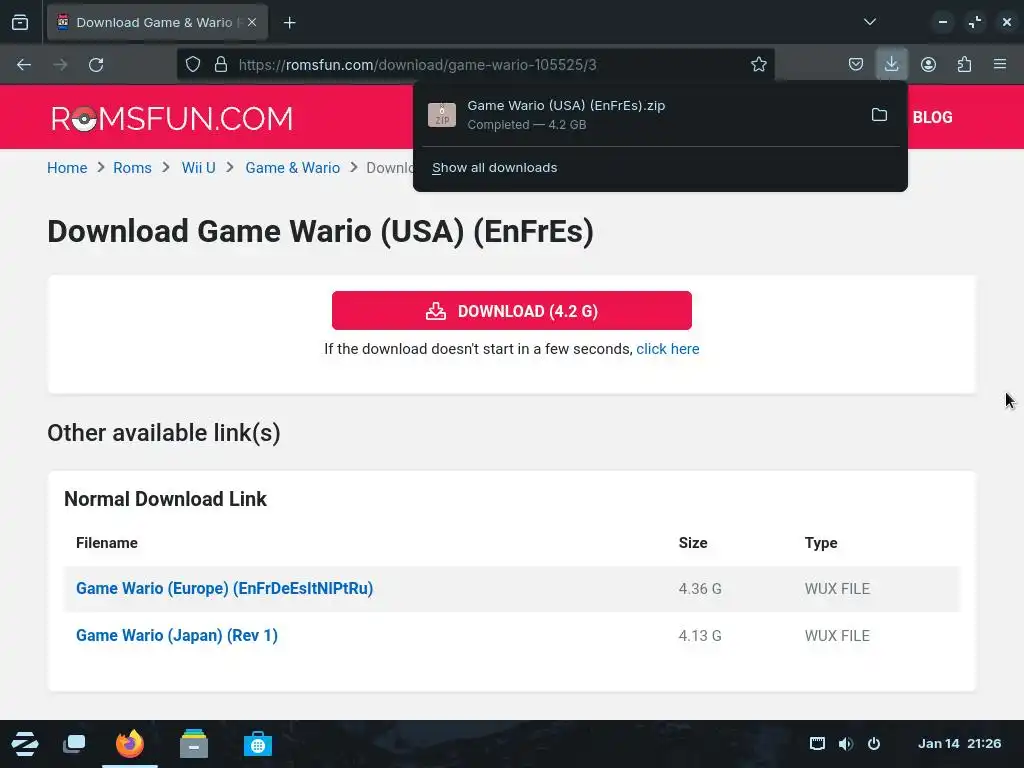This screenshot has width=1024, height=768.
Task: Open tracking protection shield icon
Action: 193,65
